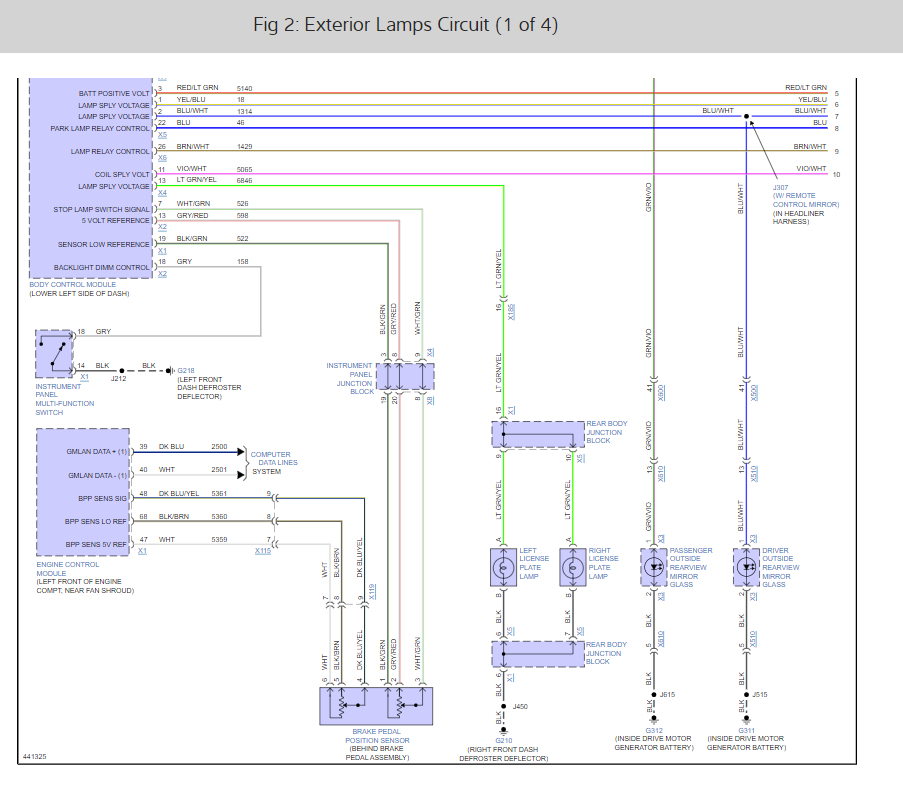Click 'INSTRUMENT PANEL MULTI-FUNCTION SWITCH' label
The image size is (903, 785).
[64, 400]
